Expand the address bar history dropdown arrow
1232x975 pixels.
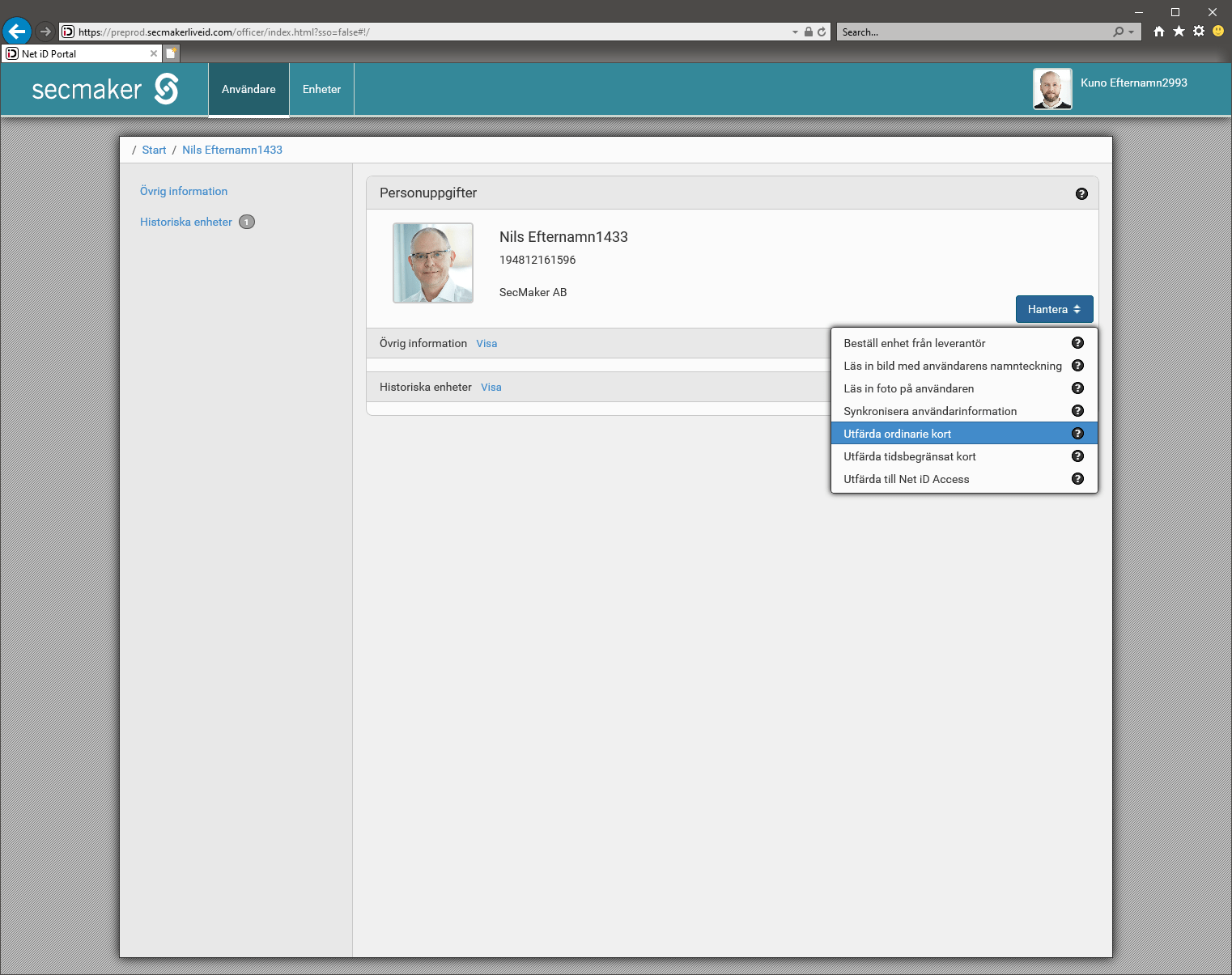pyautogui.click(x=795, y=32)
